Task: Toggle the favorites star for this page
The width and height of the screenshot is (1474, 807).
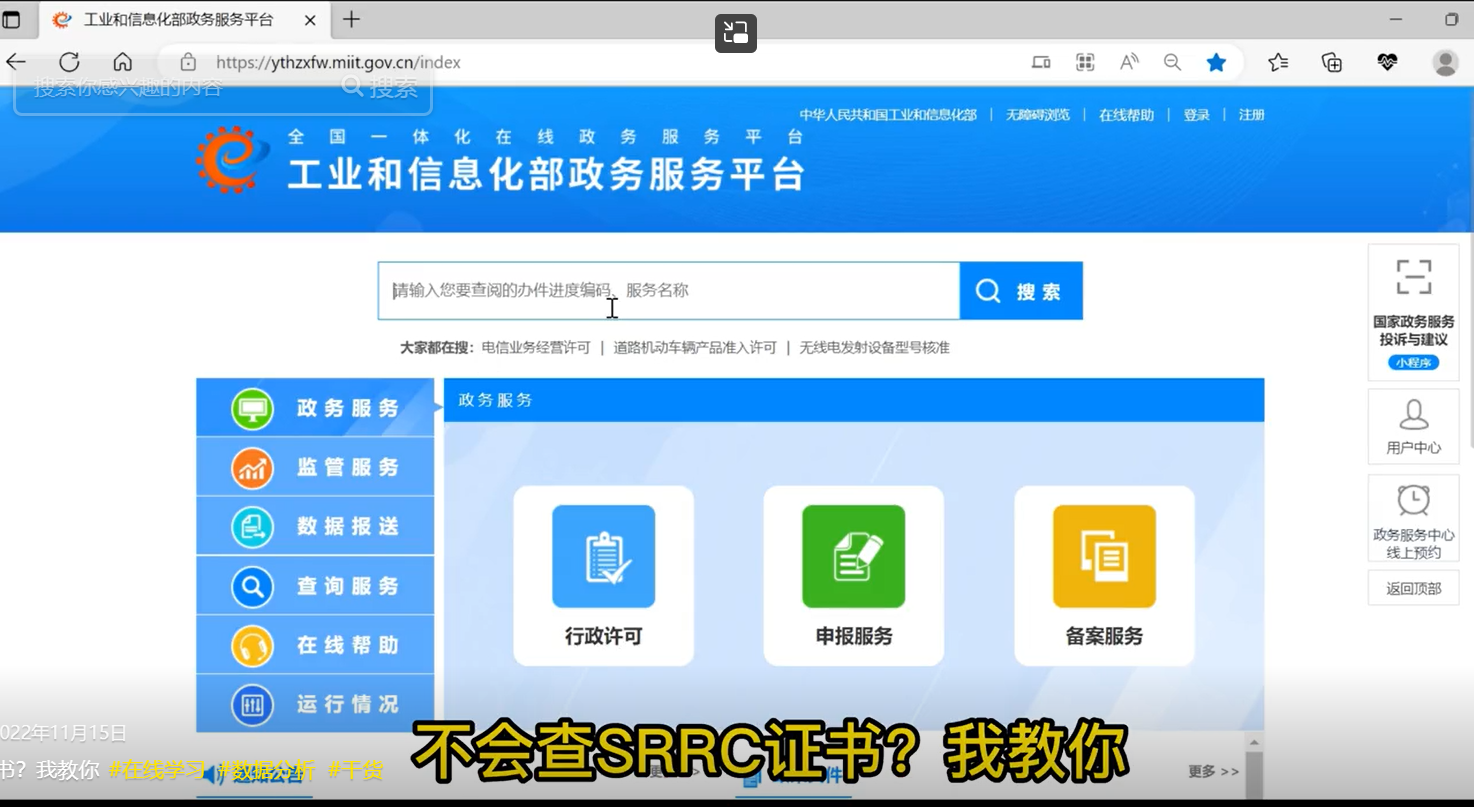Action: point(1216,62)
